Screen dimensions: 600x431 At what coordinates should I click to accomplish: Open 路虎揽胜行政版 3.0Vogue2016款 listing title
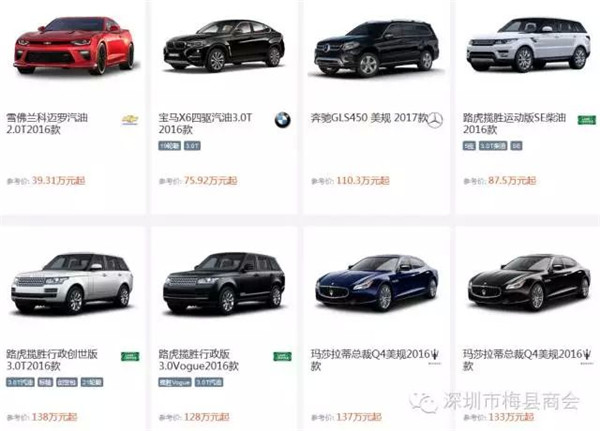coord(199,360)
